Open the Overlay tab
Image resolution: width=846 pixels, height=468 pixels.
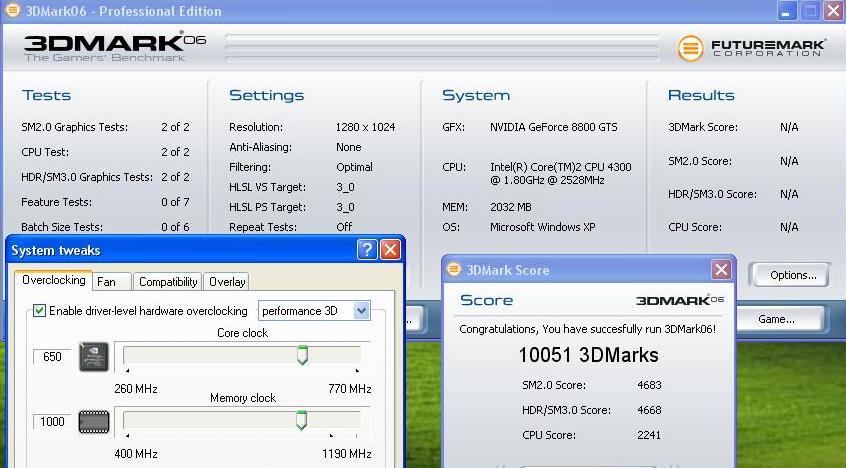point(227,282)
